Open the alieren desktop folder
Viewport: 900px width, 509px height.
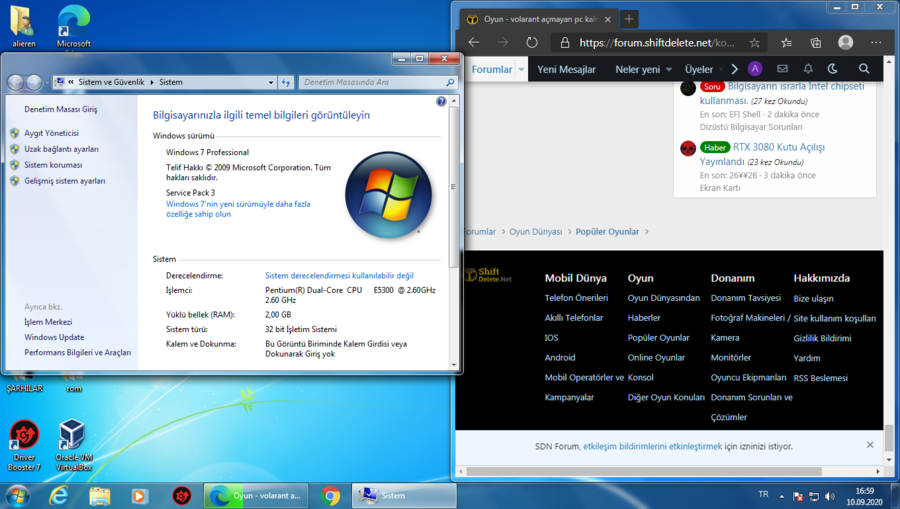click(24, 26)
